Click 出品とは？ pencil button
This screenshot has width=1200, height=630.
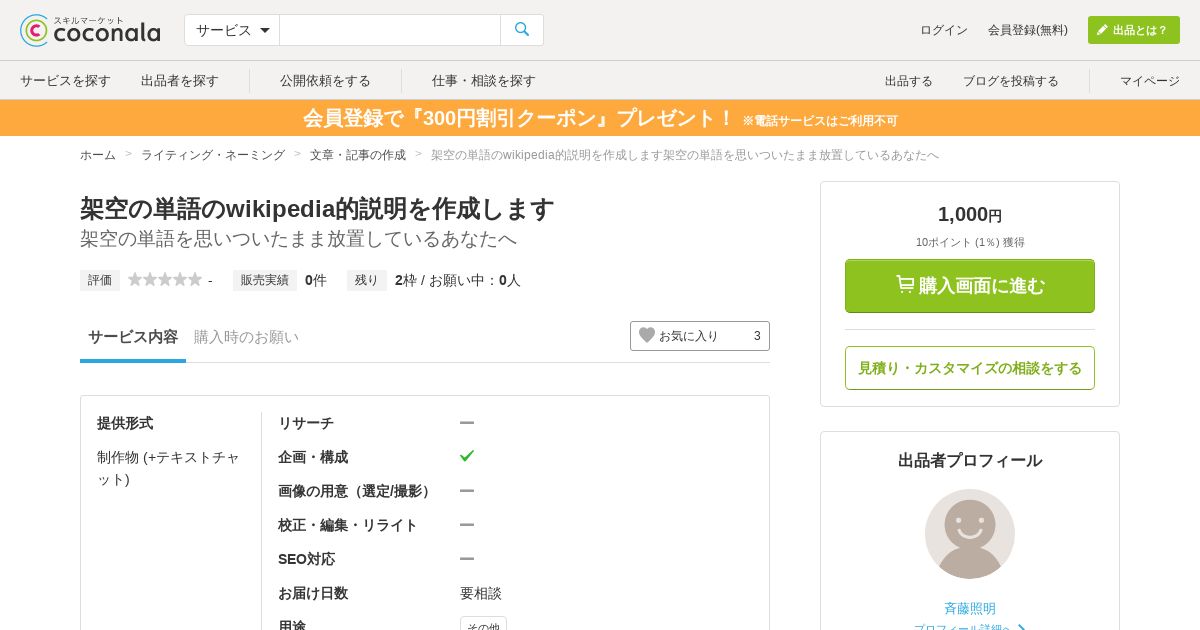[x=1134, y=30]
